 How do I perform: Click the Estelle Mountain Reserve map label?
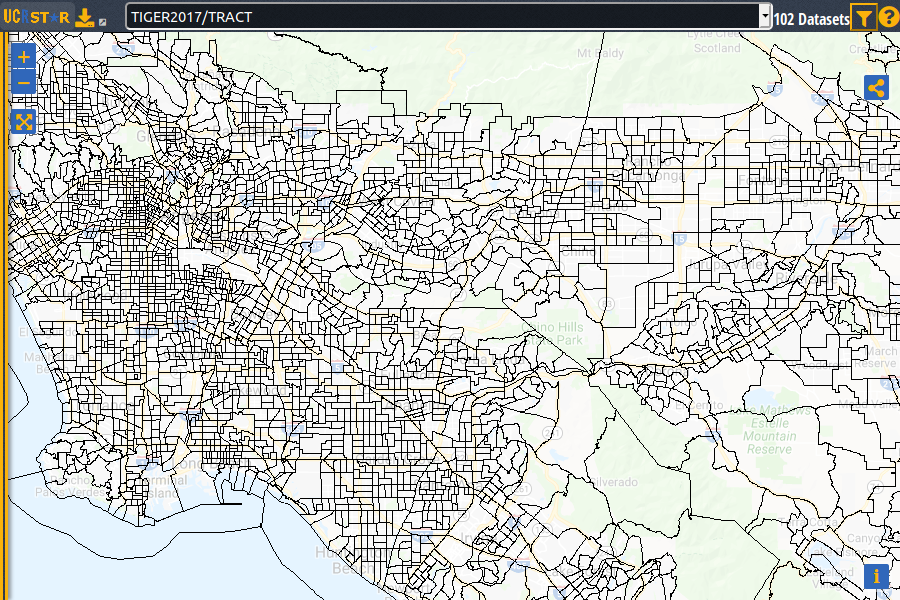(x=769, y=436)
